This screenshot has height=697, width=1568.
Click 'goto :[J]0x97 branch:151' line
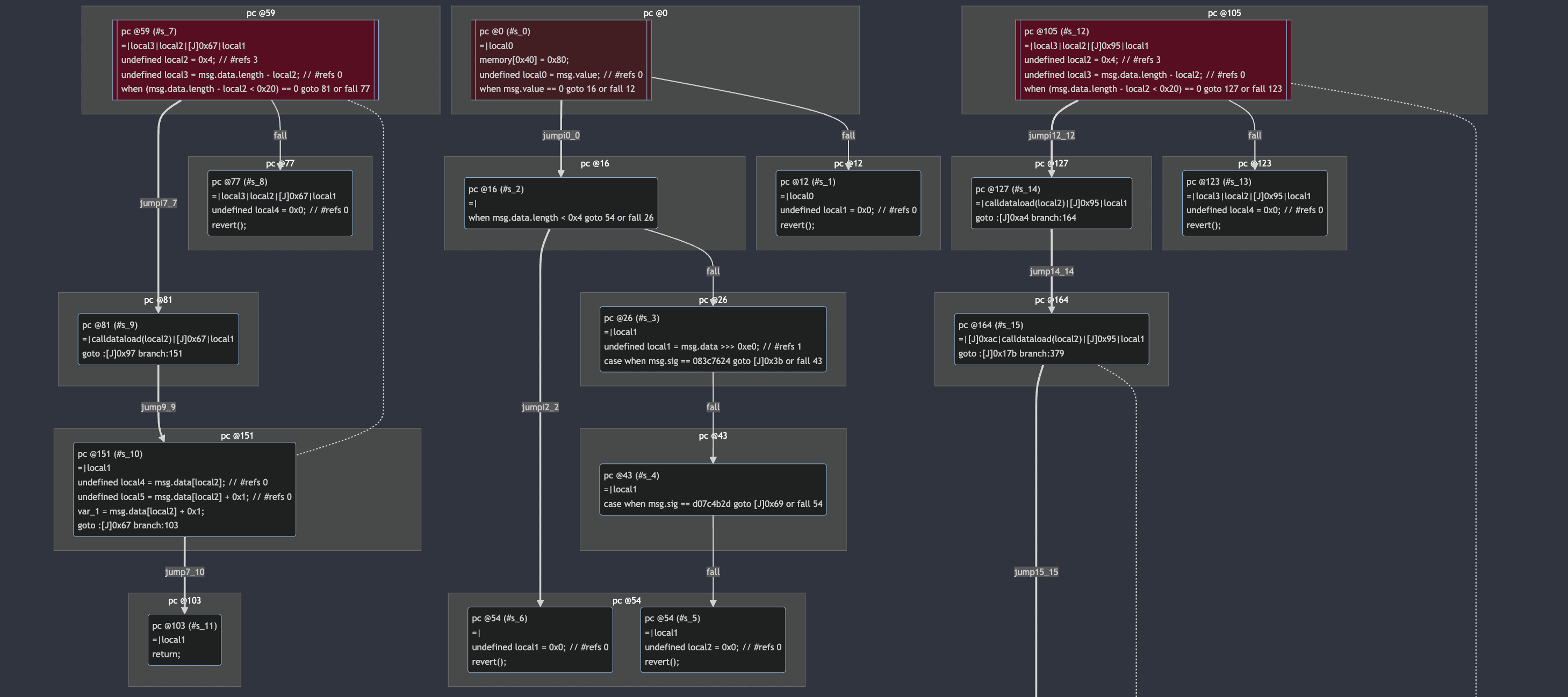pos(132,353)
